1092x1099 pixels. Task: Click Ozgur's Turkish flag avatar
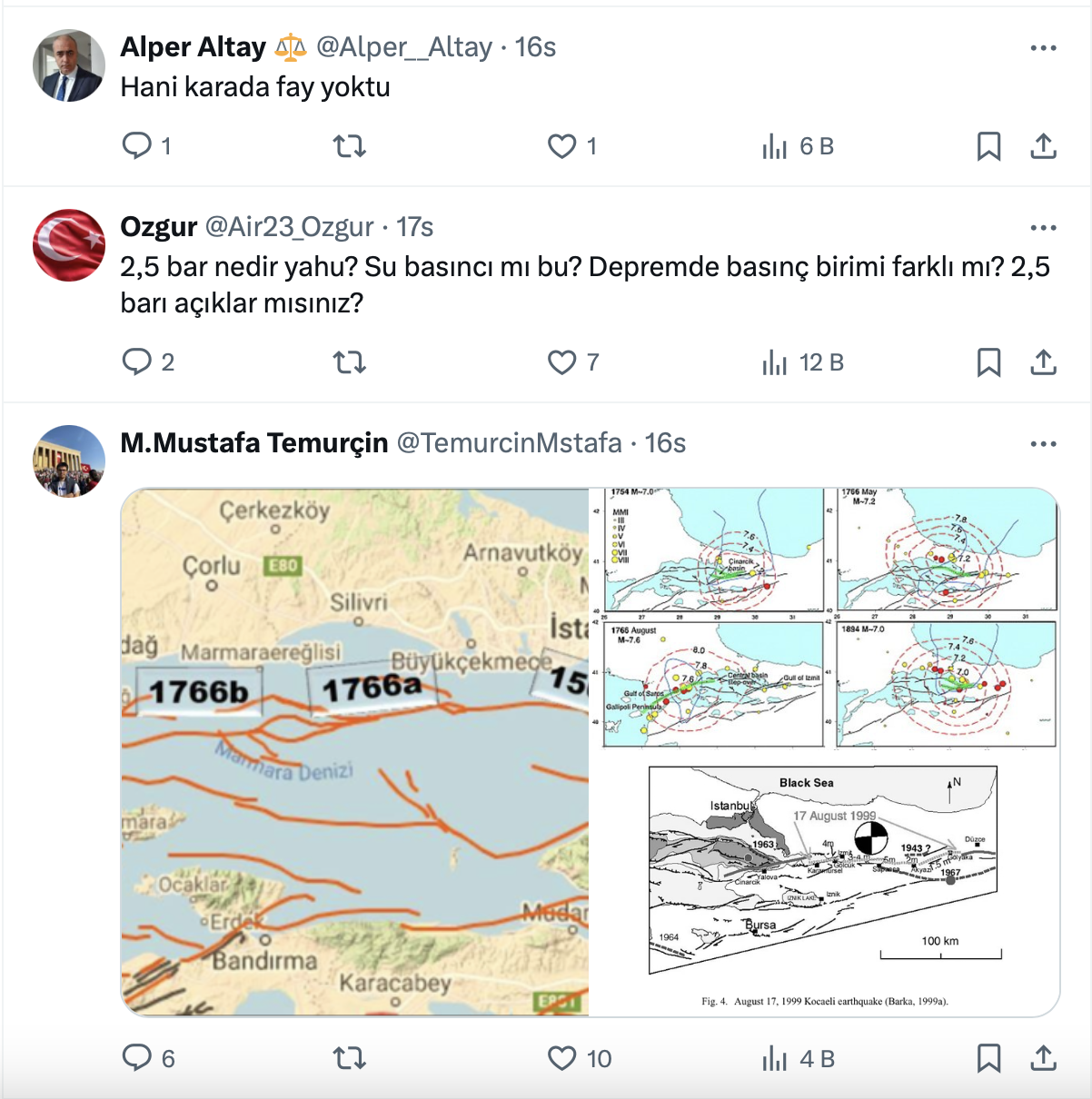69,245
